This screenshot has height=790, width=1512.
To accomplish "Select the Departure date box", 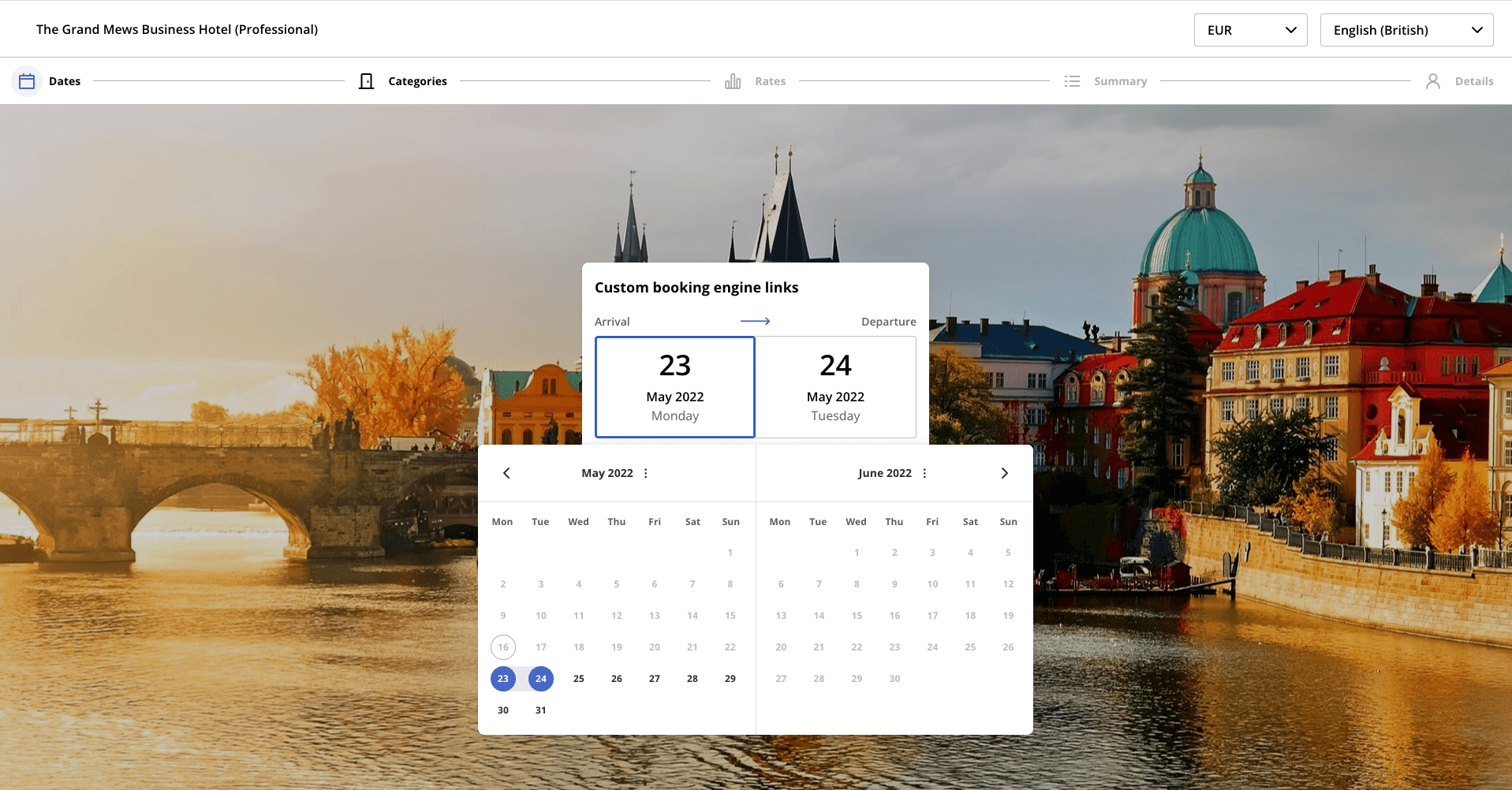I will (x=835, y=387).
